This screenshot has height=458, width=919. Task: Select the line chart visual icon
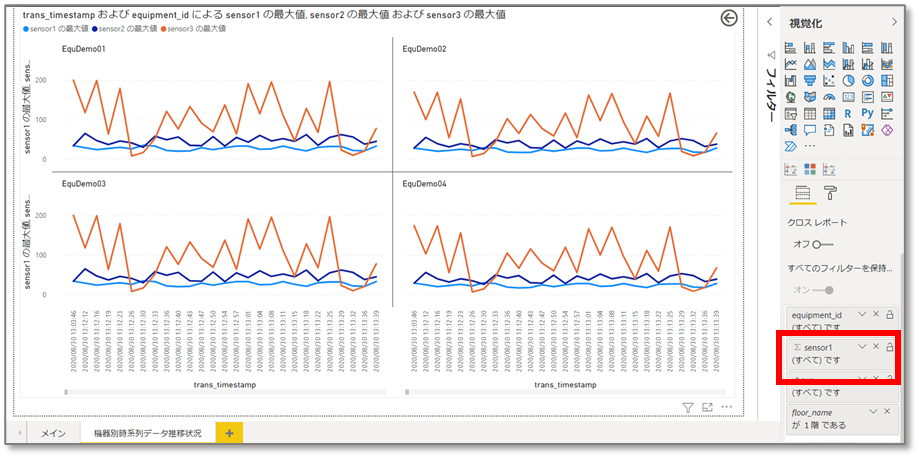pyautogui.click(x=791, y=64)
